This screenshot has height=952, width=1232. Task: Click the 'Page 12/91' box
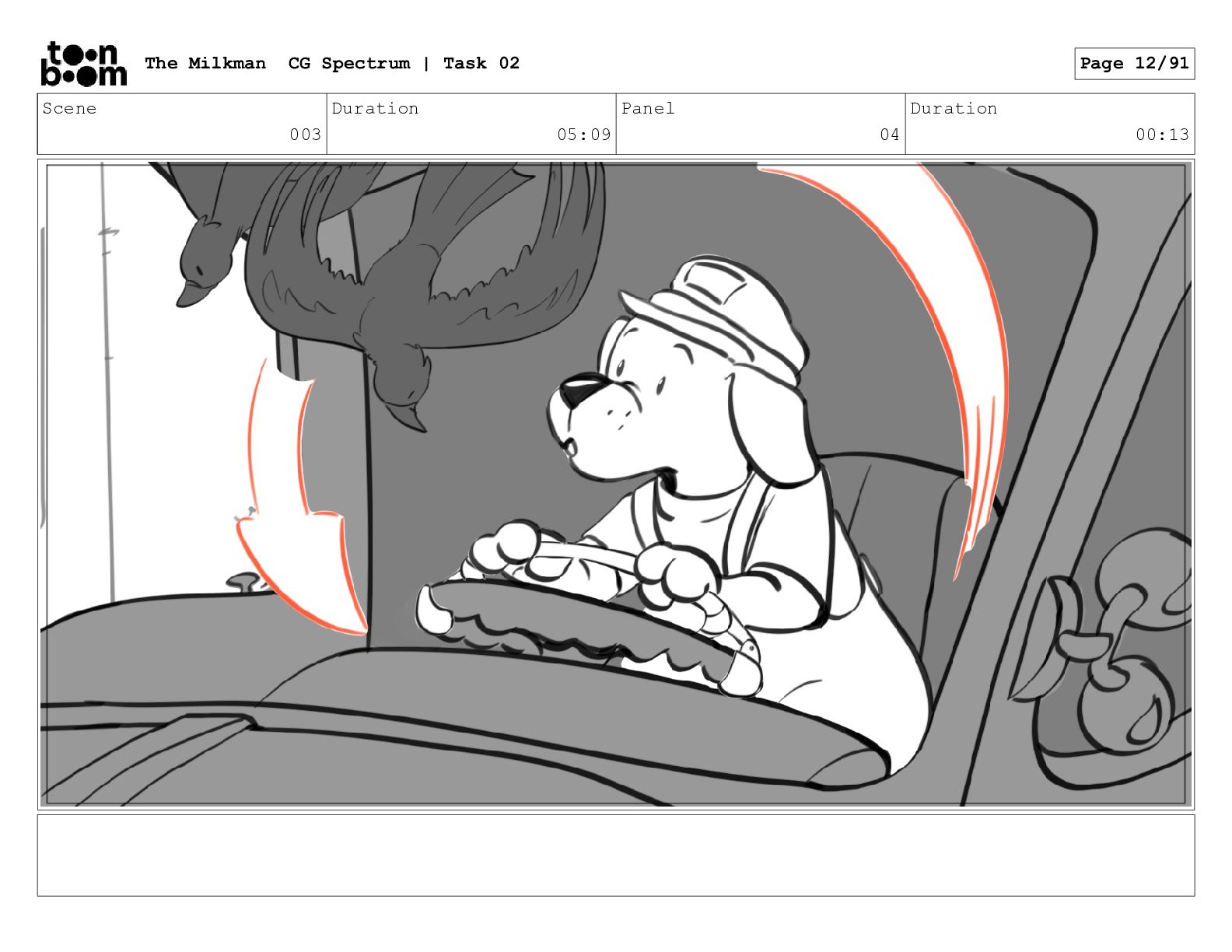[x=1134, y=64]
